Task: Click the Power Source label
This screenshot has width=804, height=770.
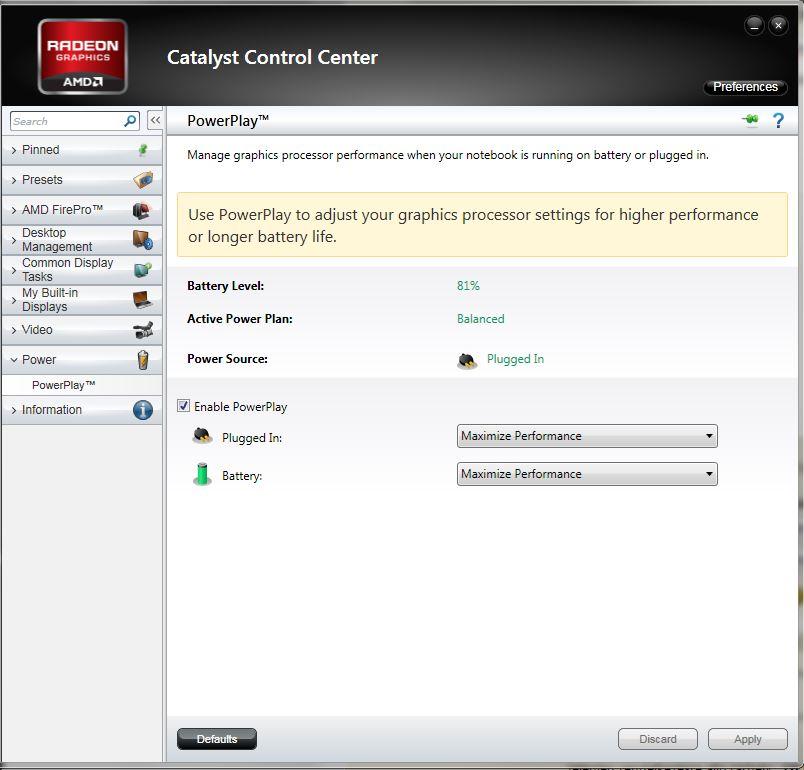Action: (x=227, y=359)
